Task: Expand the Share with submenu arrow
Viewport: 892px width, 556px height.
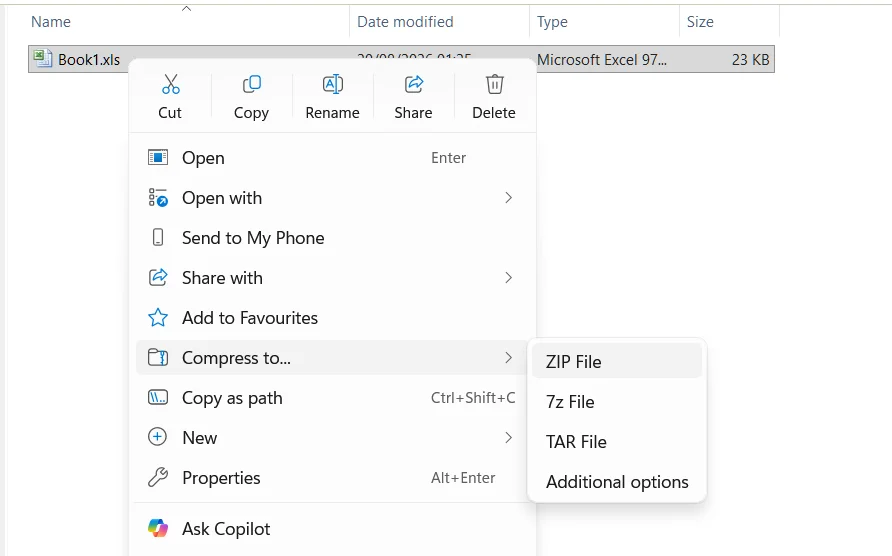Action: 509,278
